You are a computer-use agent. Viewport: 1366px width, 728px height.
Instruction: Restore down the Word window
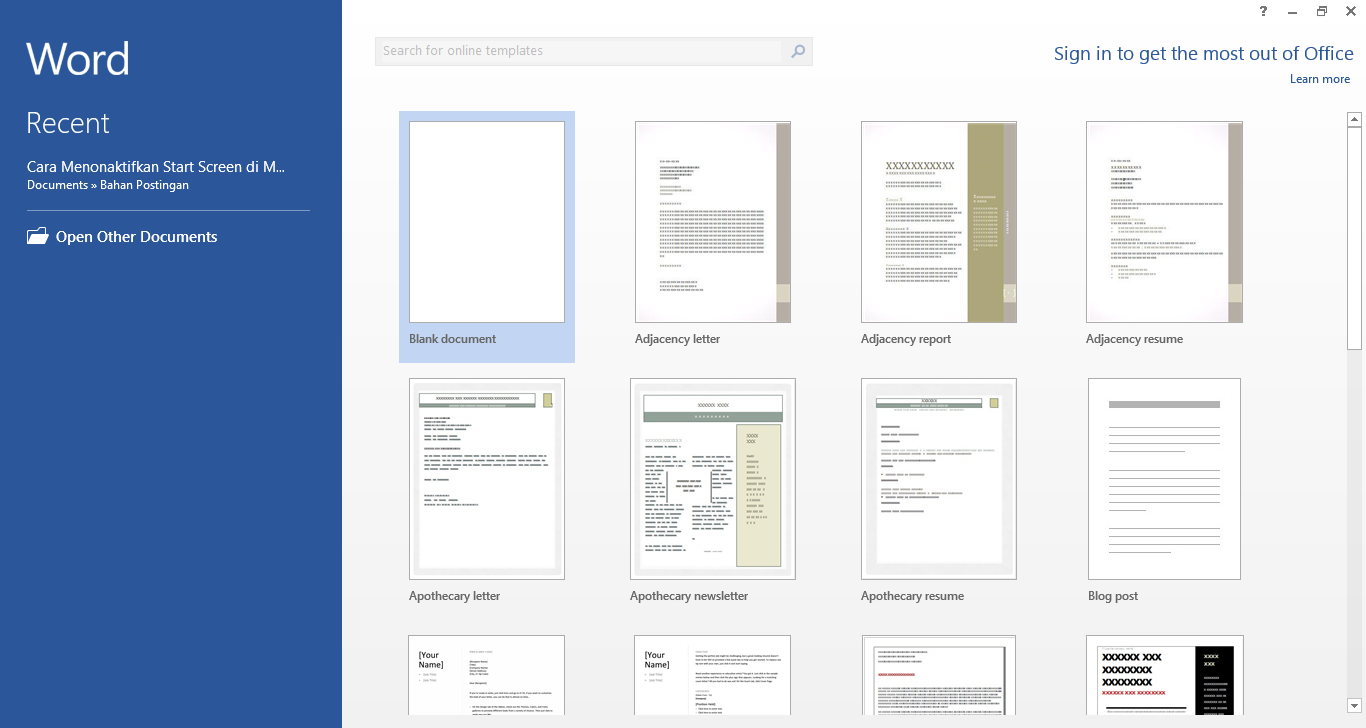pyautogui.click(x=1322, y=11)
